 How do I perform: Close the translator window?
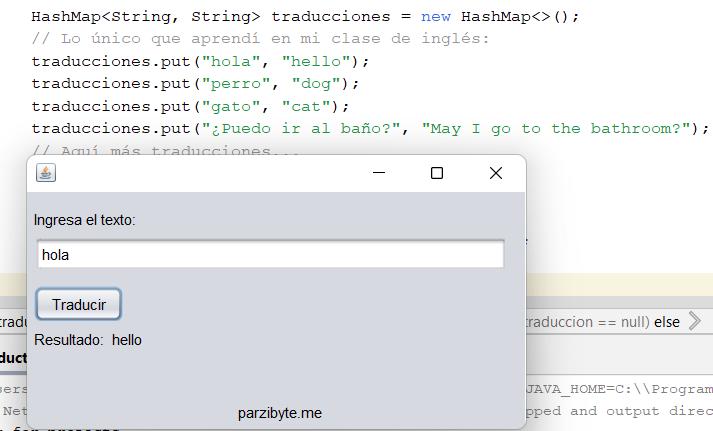click(x=496, y=173)
